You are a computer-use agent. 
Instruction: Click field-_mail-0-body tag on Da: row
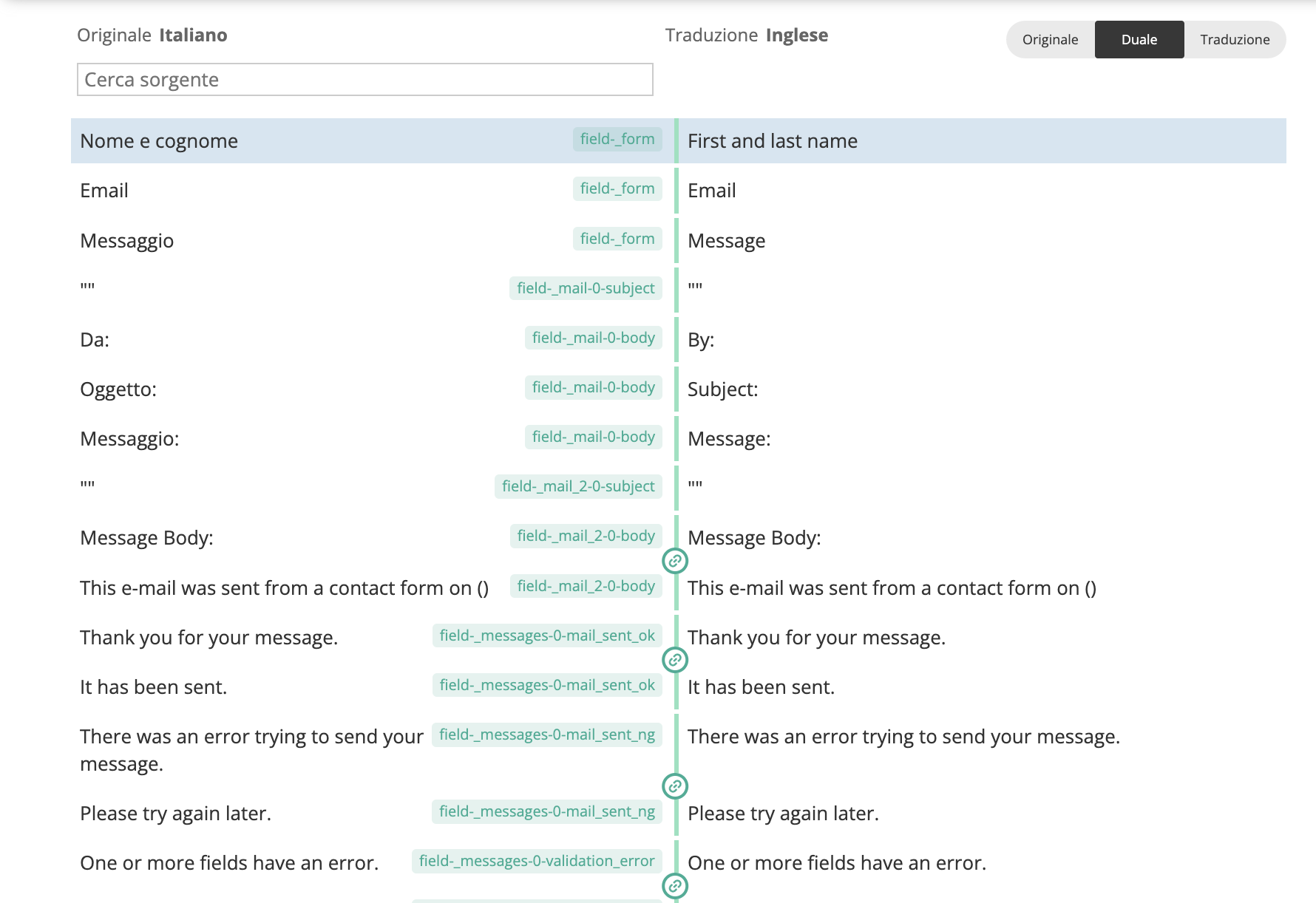(x=594, y=338)
